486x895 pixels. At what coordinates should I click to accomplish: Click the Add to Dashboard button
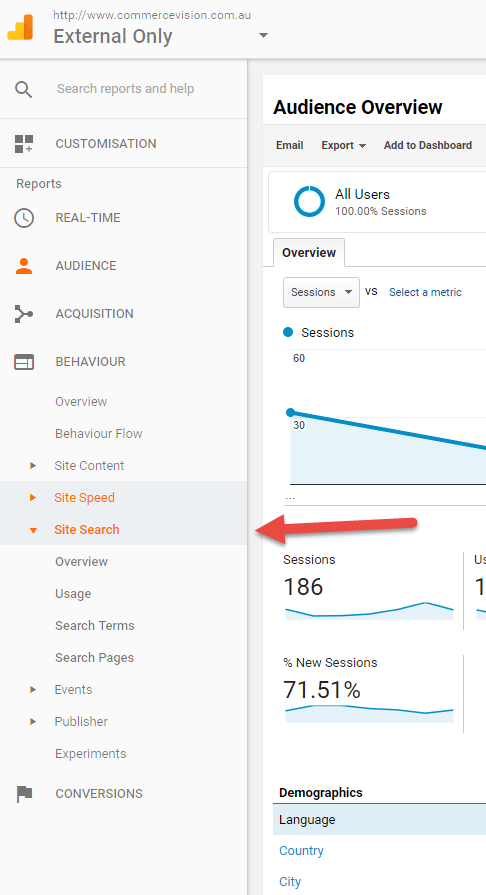pyautogui.click(x=428, y=146)
